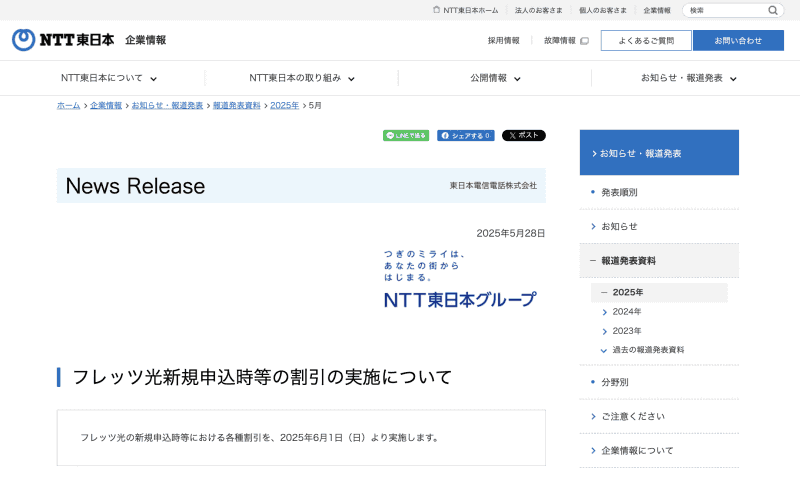Click the News Release heading

[135, 186]
